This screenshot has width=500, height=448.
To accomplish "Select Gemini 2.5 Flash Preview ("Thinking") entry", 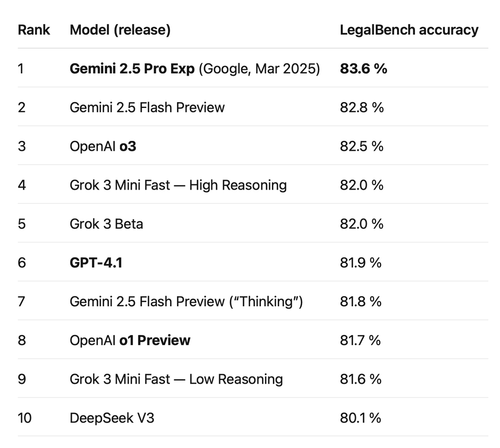I will (186, 302).
